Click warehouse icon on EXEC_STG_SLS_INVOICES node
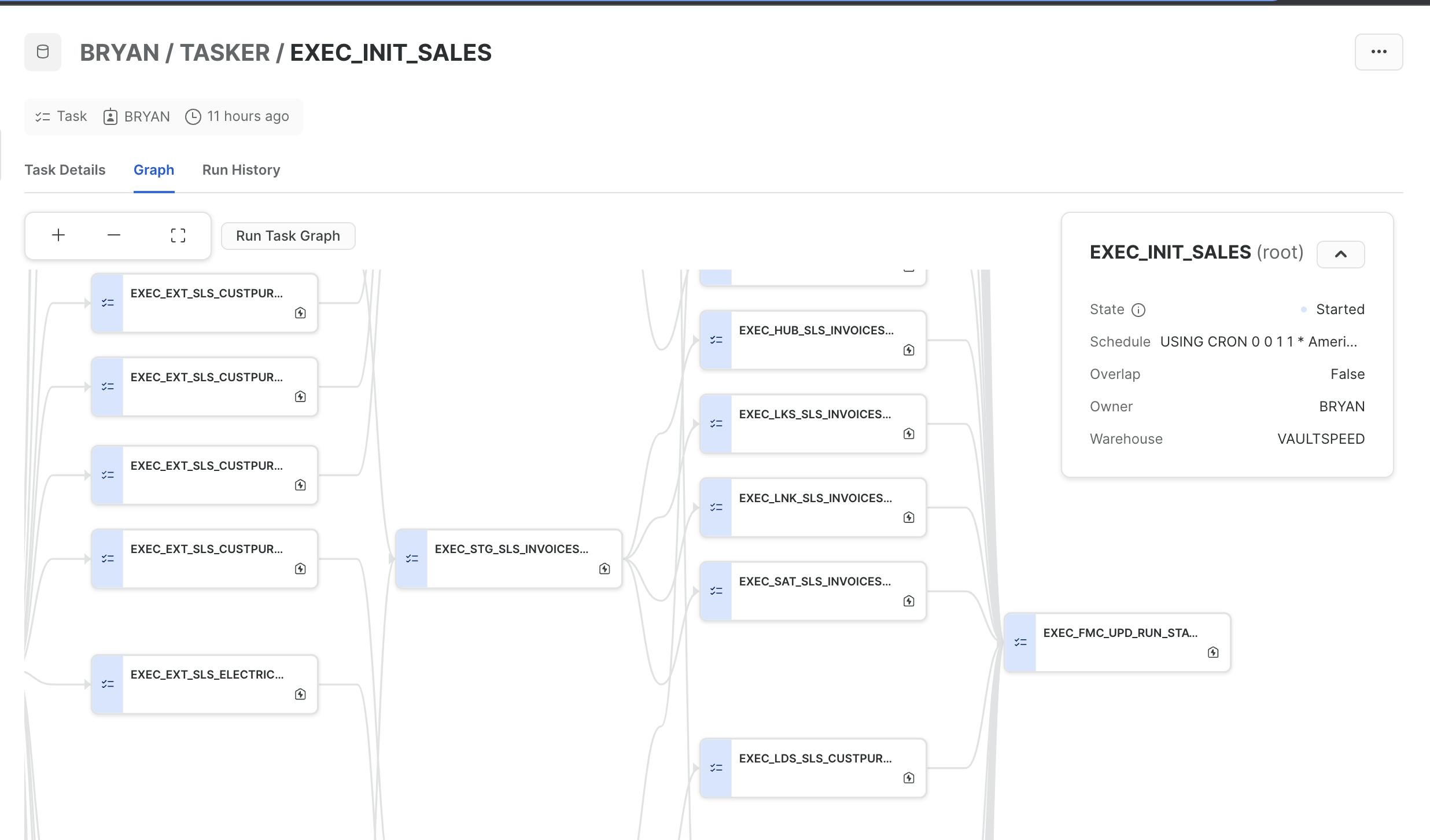The height and width of the screenshot is (840, 1430). pos(605,569)
